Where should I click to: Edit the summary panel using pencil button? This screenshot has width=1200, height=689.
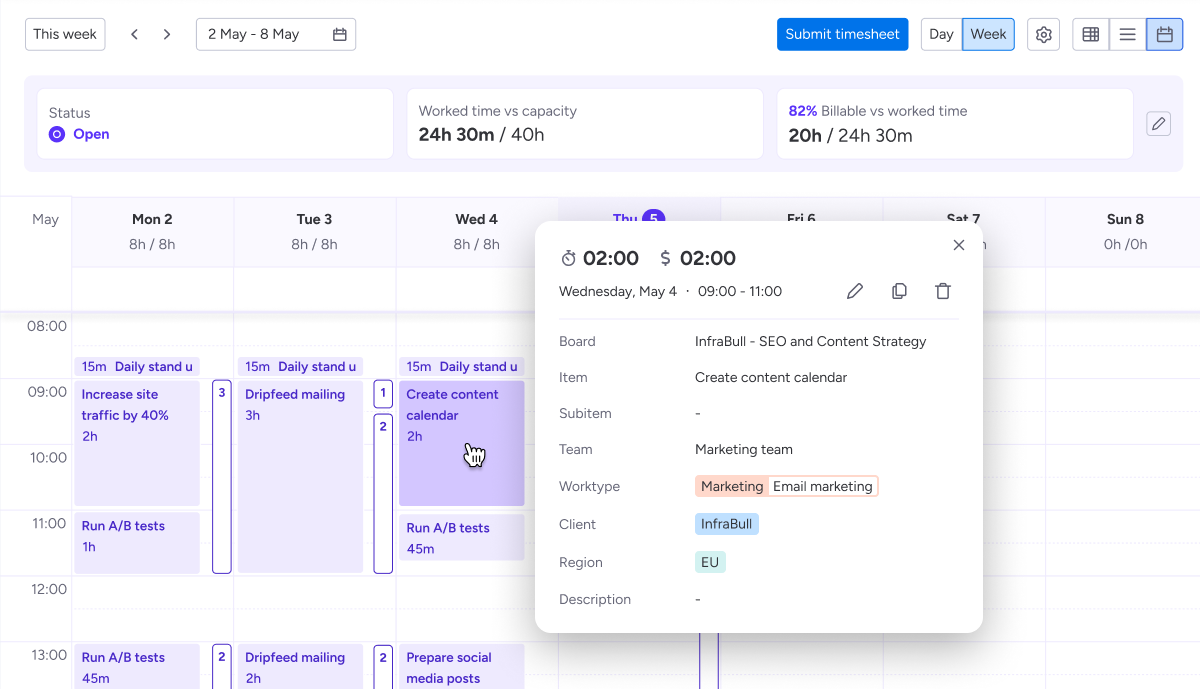[x=1158, y=124]
